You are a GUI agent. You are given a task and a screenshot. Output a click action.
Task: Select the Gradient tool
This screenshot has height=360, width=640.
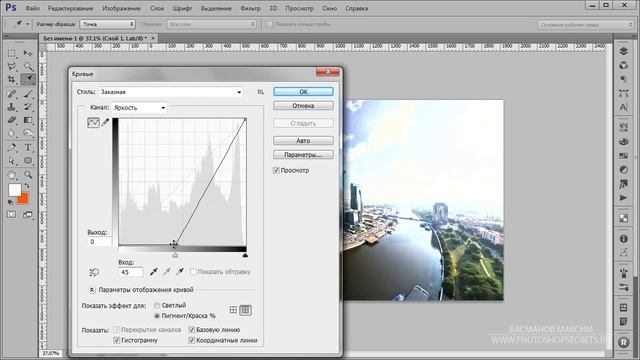[x=28, y=120]
